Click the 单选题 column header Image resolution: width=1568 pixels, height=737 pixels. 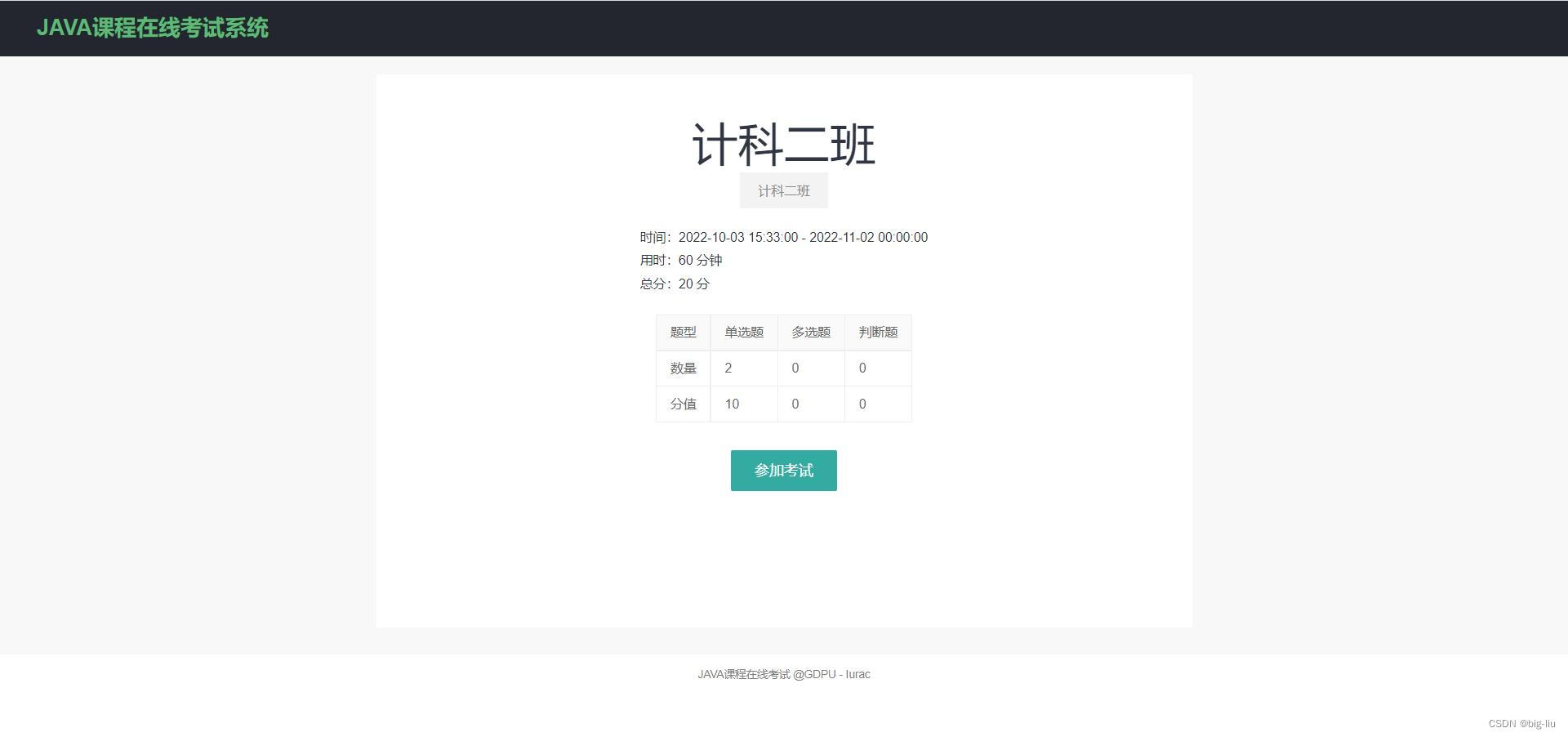click(744, 332)
